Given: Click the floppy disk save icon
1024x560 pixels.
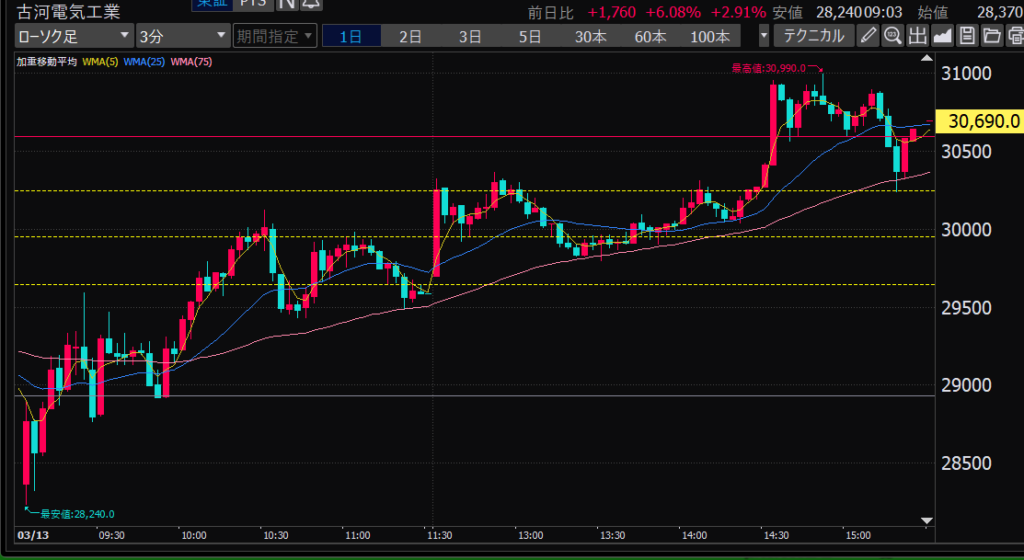Looking at the screenshot, I should click(x=967, y=37).
